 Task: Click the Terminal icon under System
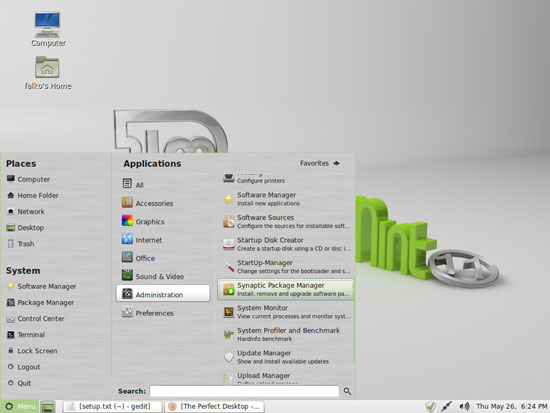pyautogui.click(x=11, y=334)
